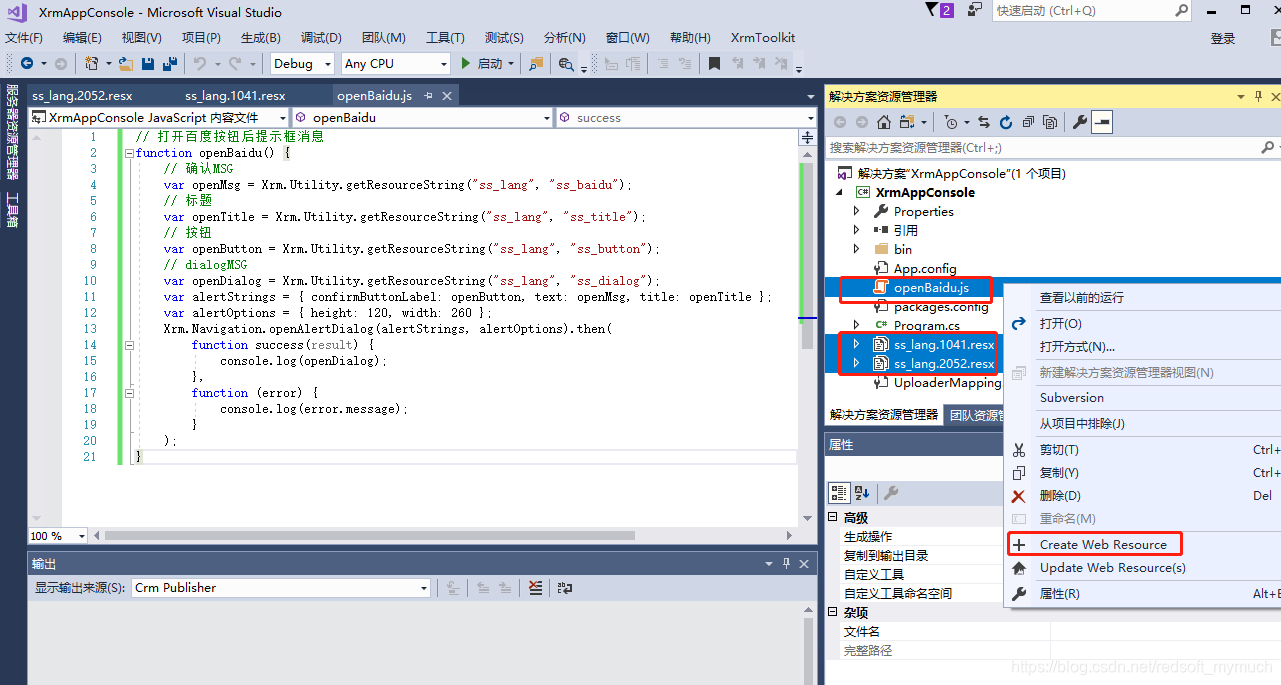The height and width of the screenshot is (685, 1281).
Task: Click the 登录 sign-in link
Action: pos(1223,38)
